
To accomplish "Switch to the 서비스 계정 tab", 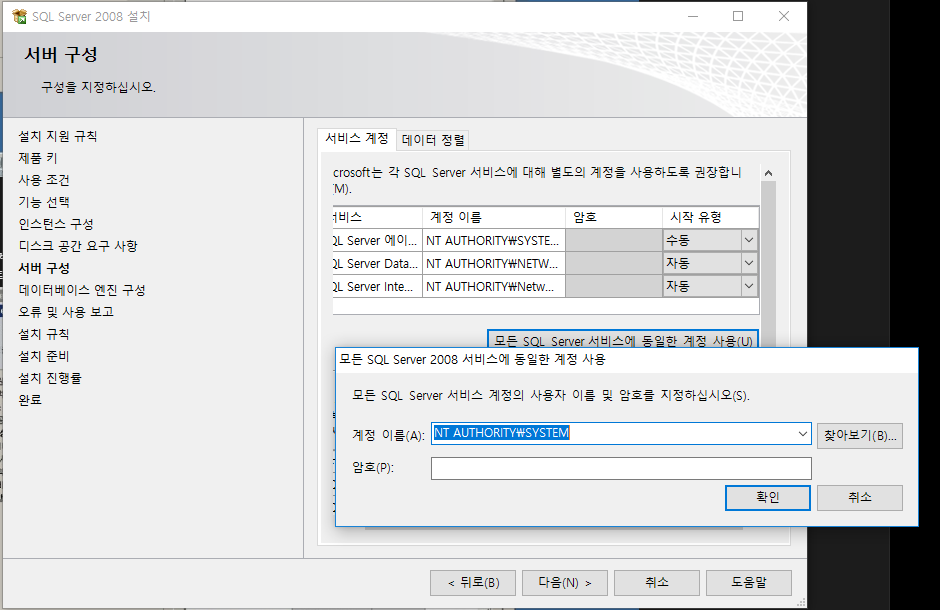I will point(357,138).
